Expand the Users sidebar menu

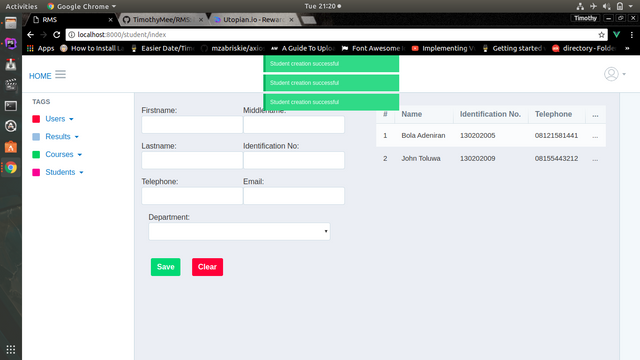click(59, 119)
